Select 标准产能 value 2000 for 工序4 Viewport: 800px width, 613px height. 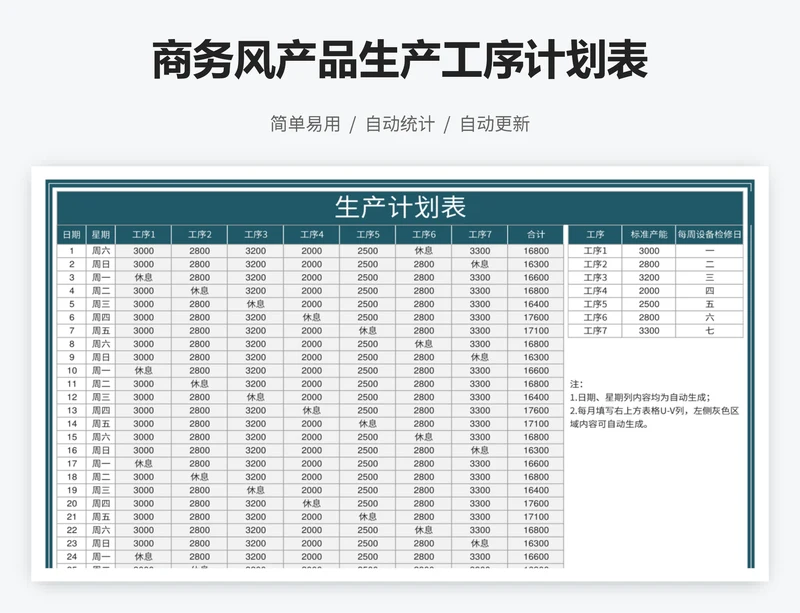(648, 291)
